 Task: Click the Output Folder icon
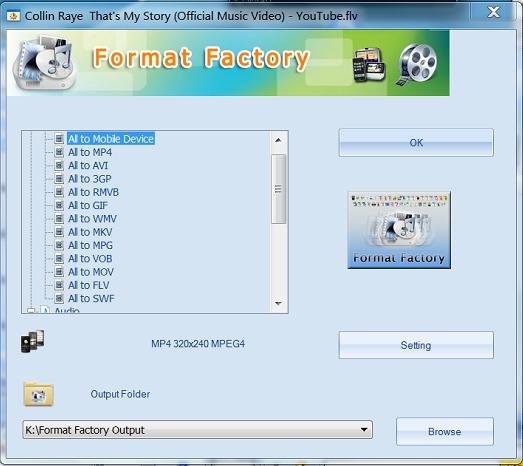[x=38, y=394]
